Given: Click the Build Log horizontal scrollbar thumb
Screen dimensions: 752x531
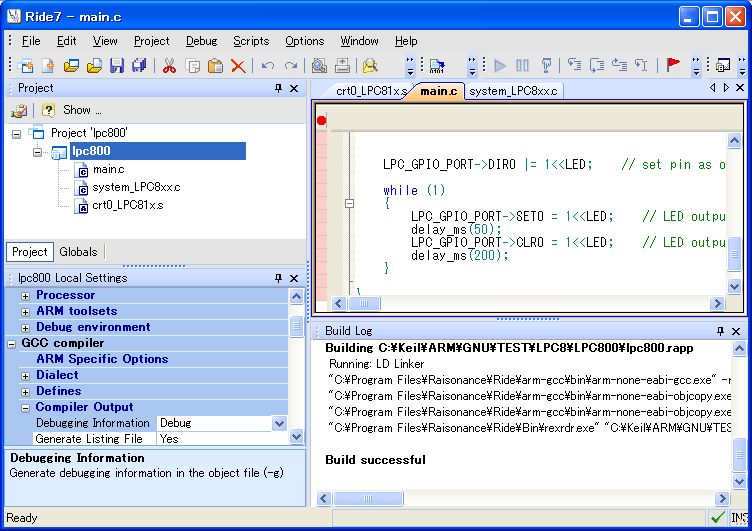Looking at the screenshot, I should tap(368, 498).
